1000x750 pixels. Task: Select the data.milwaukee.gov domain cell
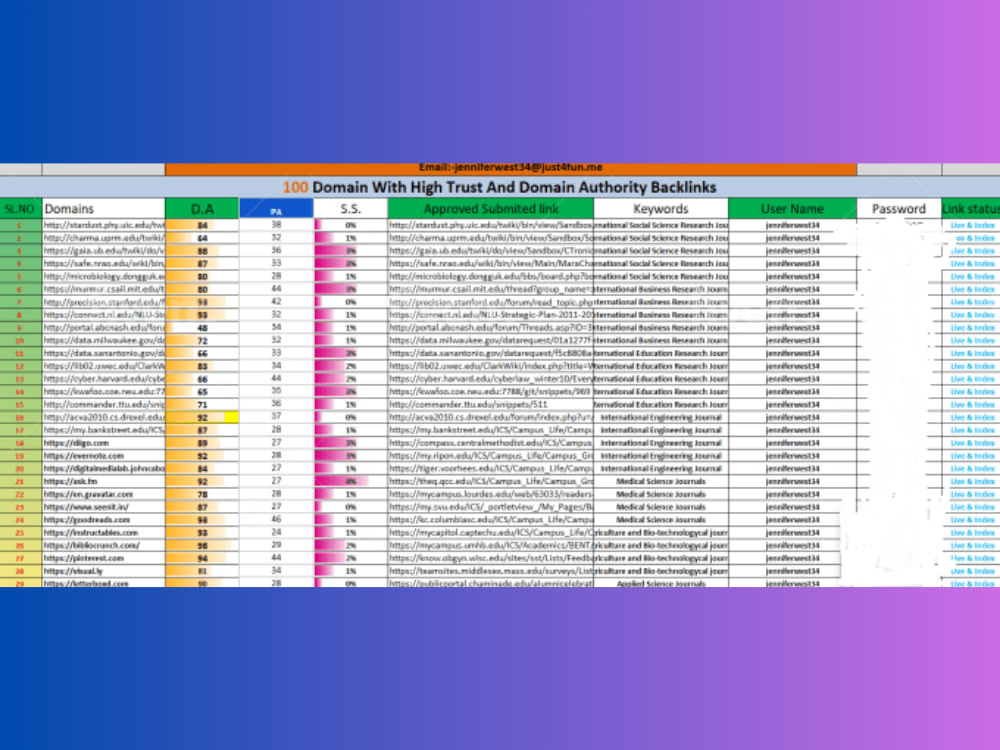tap(103, 340)
